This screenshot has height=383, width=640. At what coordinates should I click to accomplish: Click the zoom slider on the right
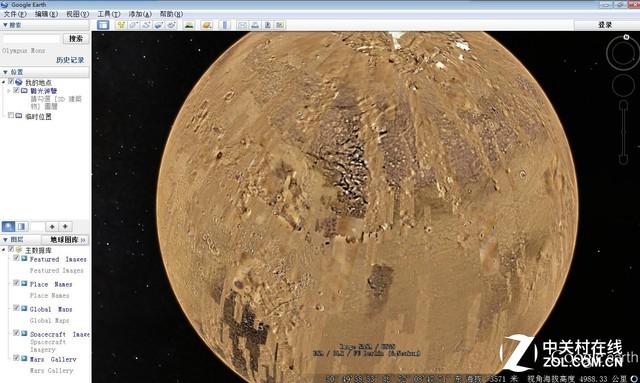tap(623, 132)
